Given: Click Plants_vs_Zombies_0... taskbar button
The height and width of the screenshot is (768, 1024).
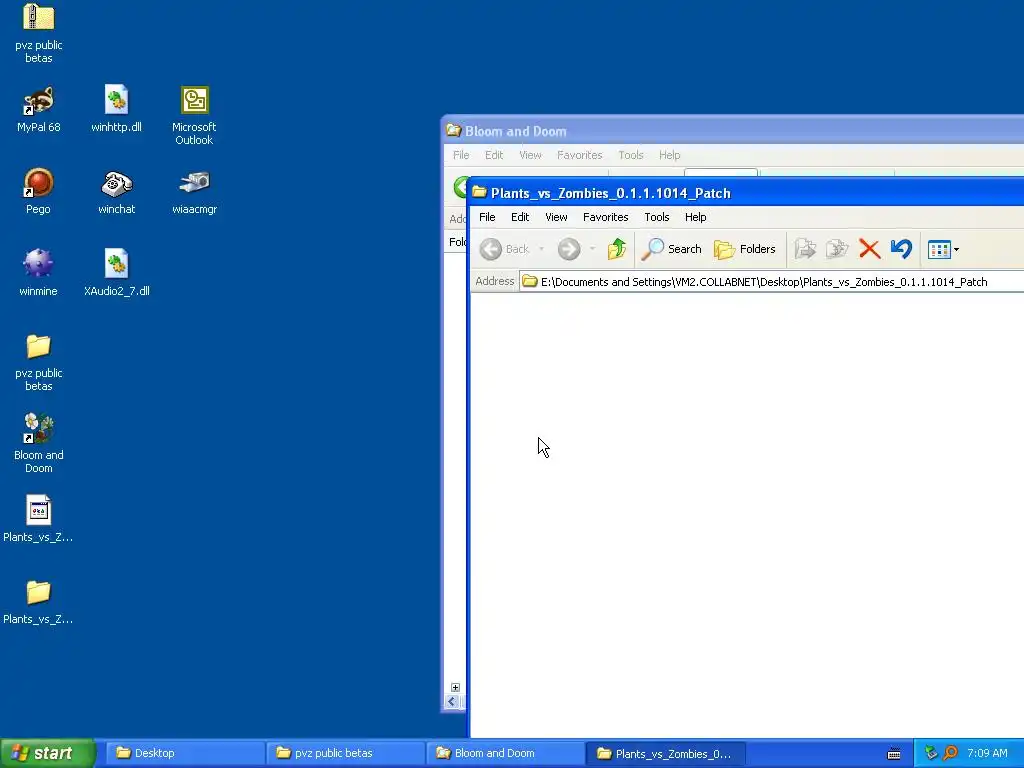Looking at the screenshot, I should (665, 753).
